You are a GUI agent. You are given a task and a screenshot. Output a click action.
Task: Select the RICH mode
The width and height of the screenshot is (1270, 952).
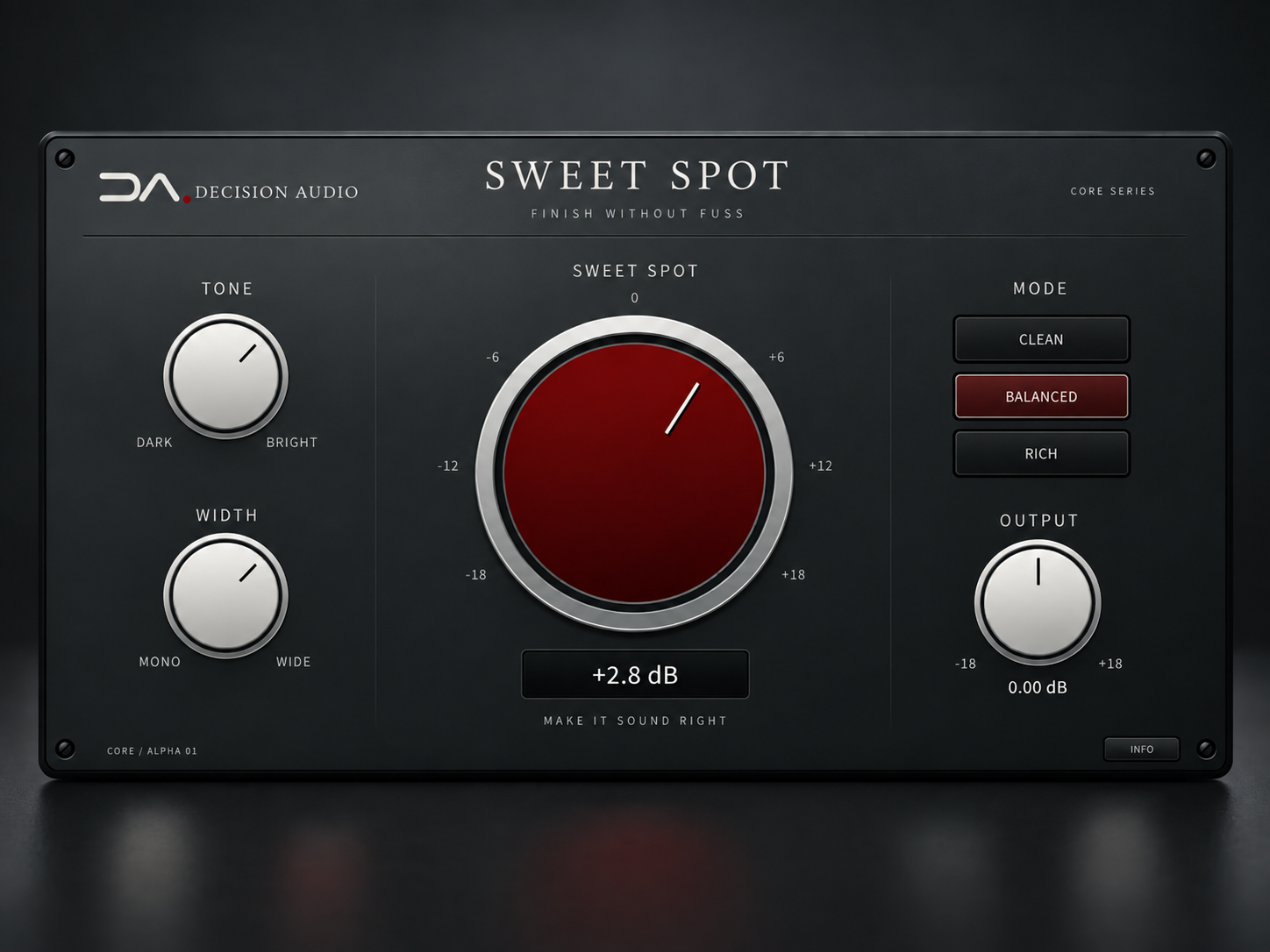(1041, 453)
